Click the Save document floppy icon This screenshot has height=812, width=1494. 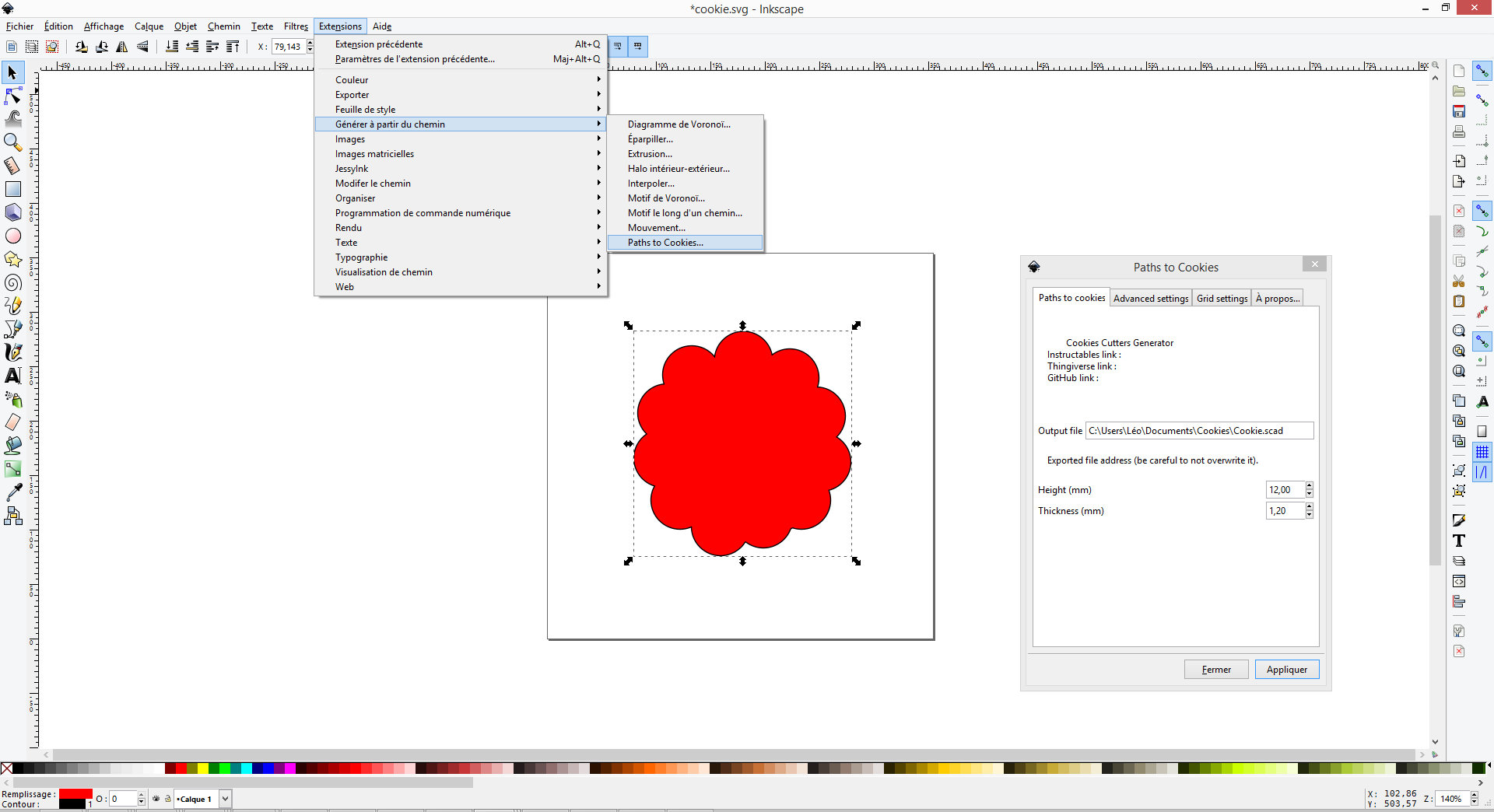(1459, 111)
